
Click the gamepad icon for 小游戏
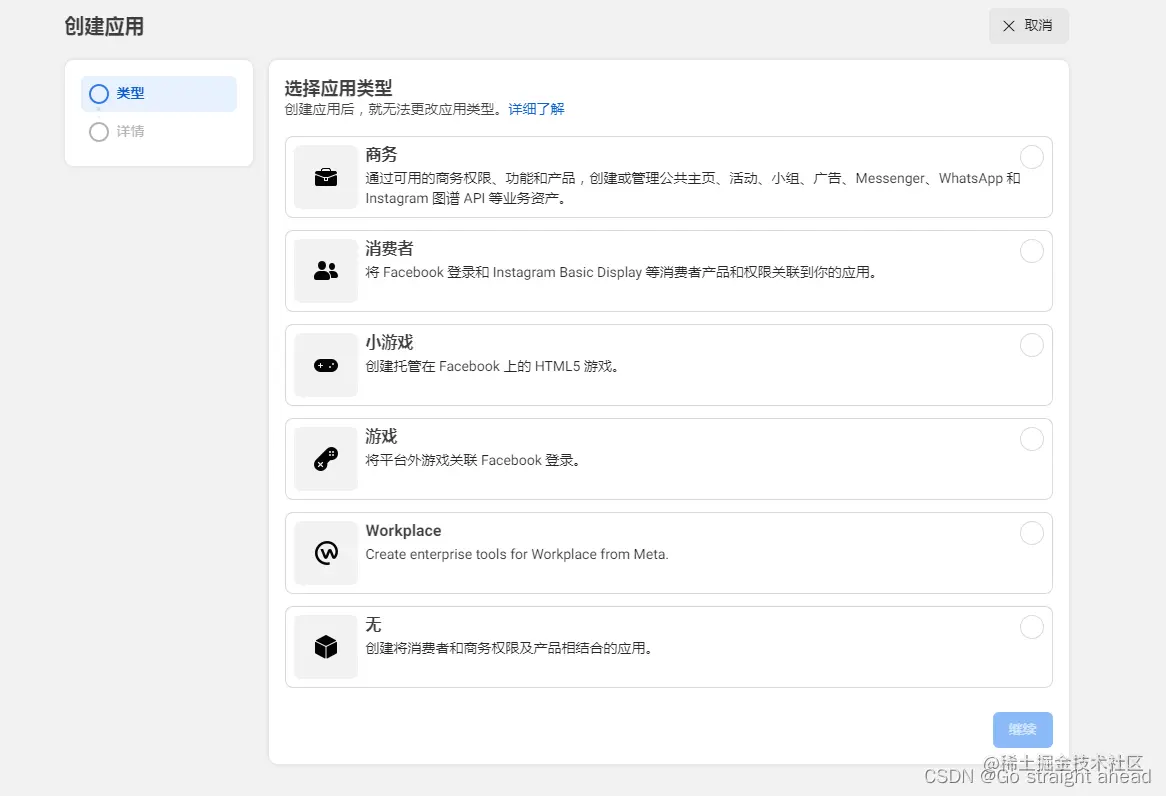point(326,365)
